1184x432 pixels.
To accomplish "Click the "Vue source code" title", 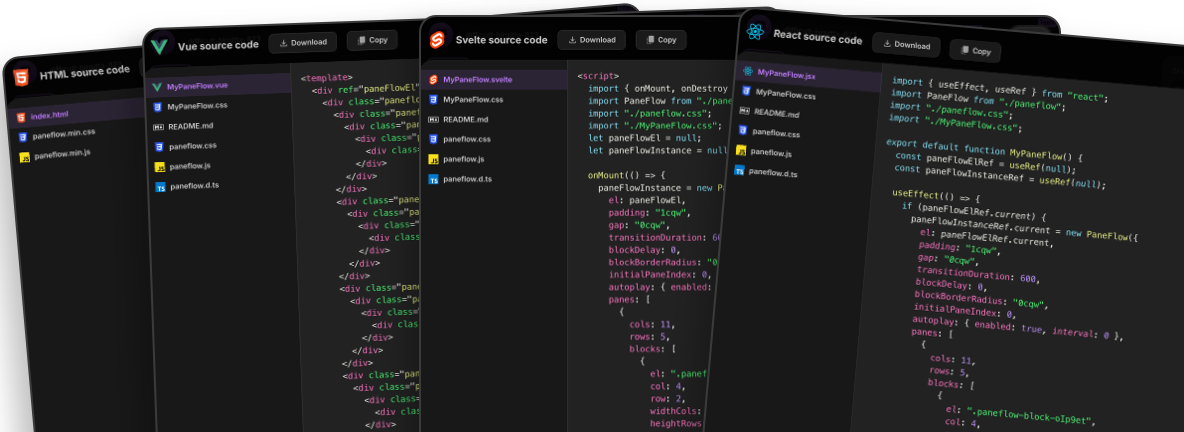I will (218, 45).
